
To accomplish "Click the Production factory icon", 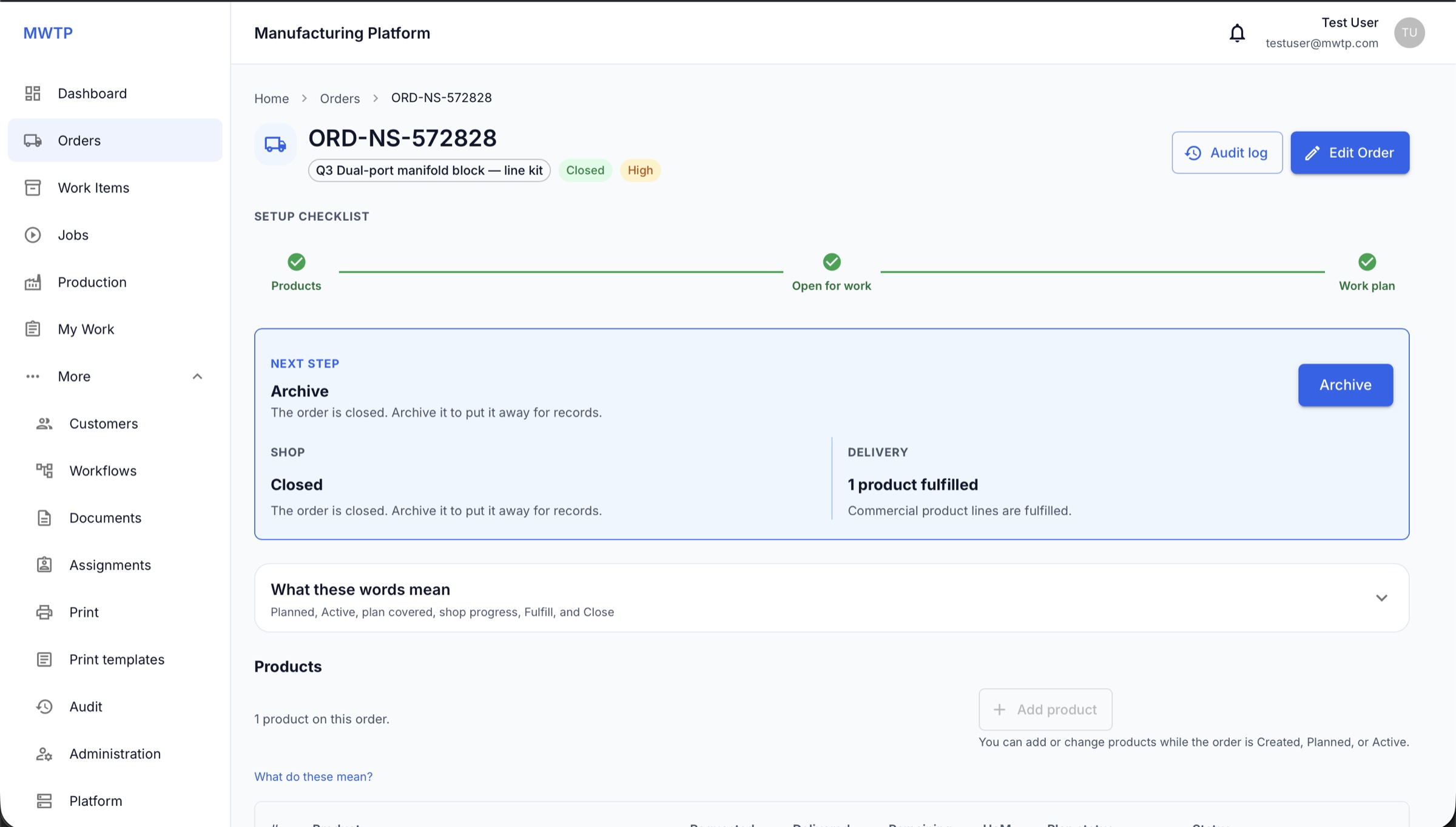I will click(33, 282).
